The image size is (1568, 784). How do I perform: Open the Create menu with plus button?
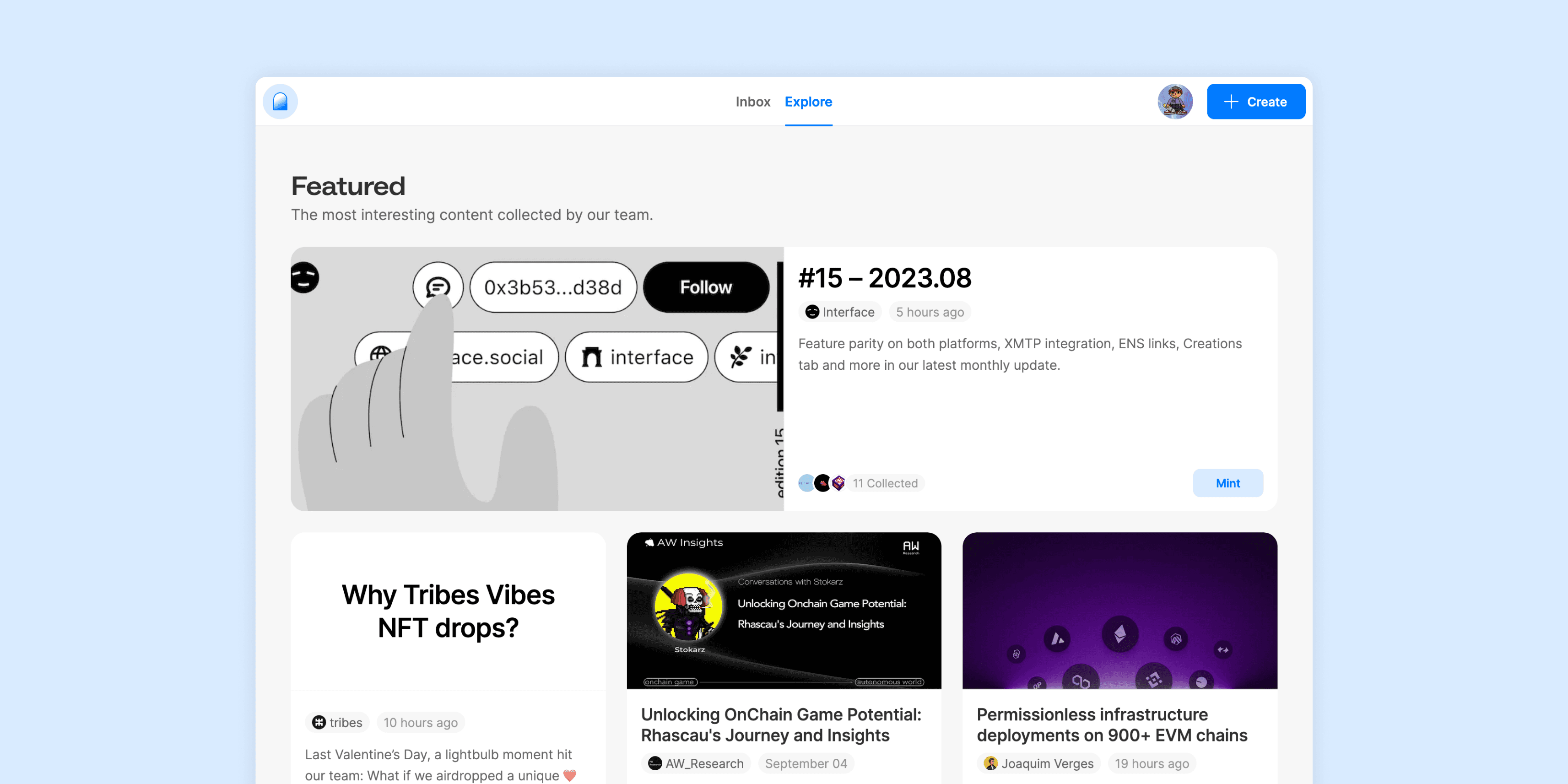[x=1255, y=101]
